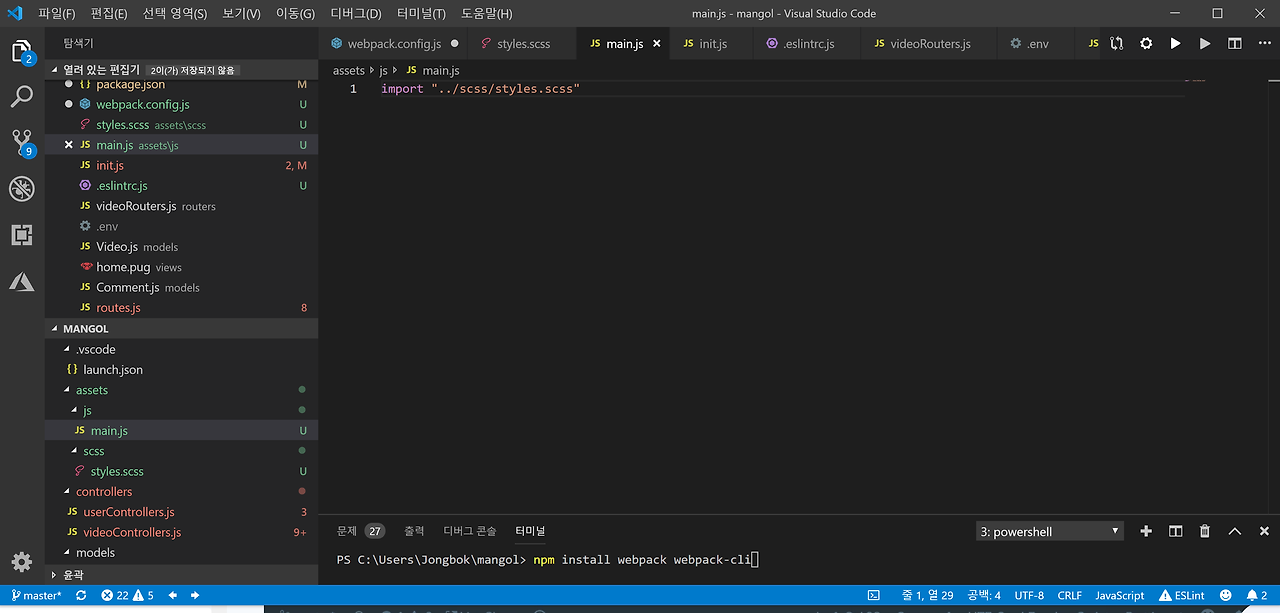Split the editor to the right

(1235, 44)
